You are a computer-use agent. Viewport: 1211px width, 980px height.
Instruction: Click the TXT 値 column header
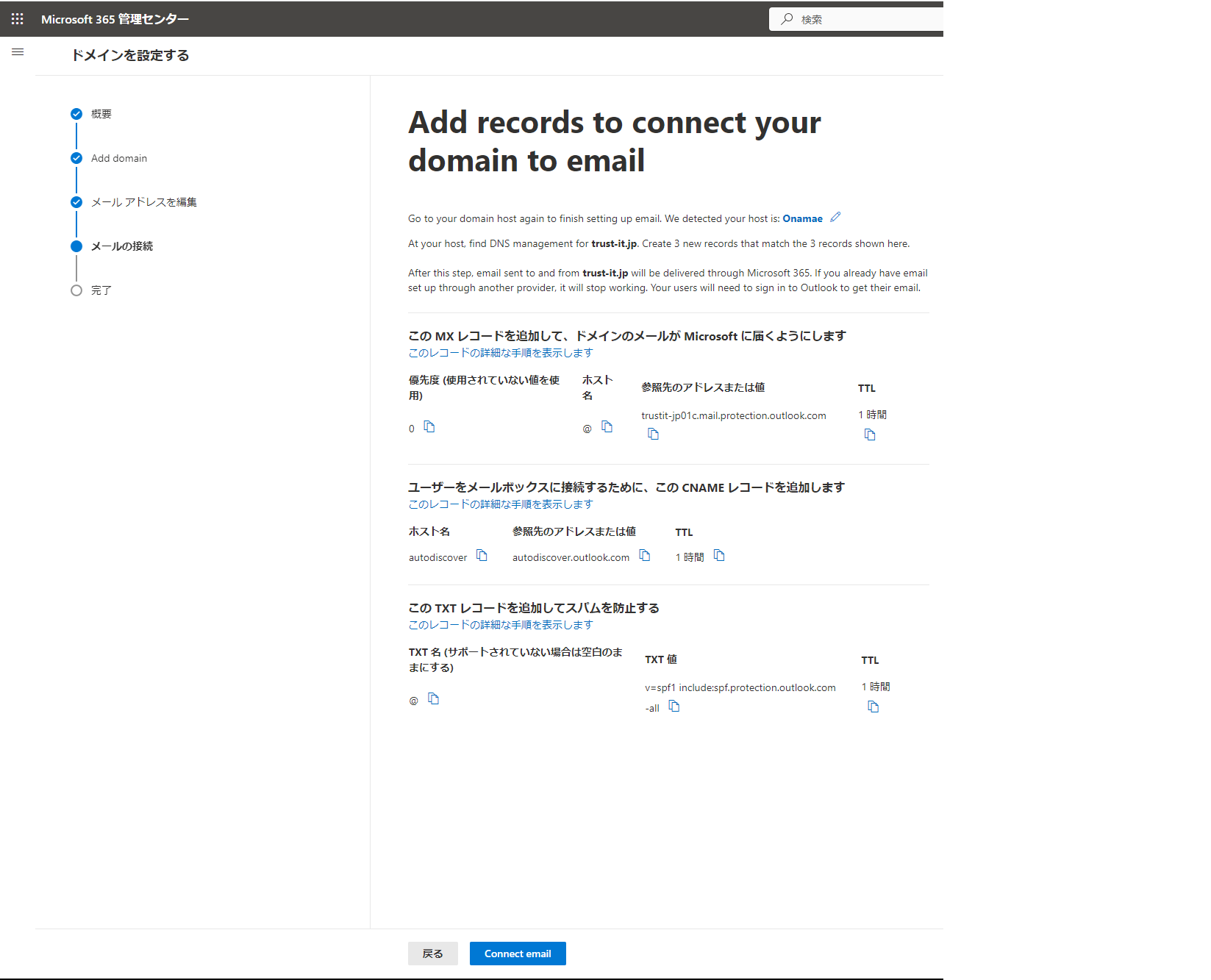tap(661, 659)
